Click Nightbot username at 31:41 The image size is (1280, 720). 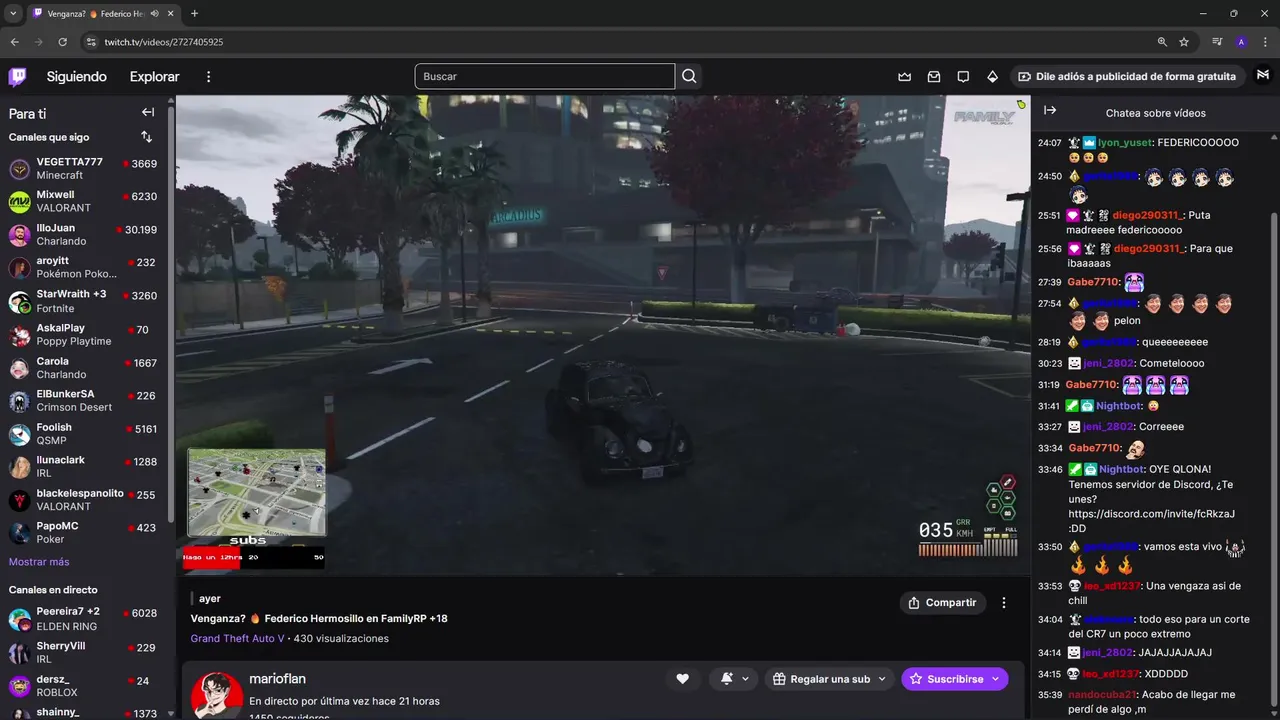(x=1118, y=406)
